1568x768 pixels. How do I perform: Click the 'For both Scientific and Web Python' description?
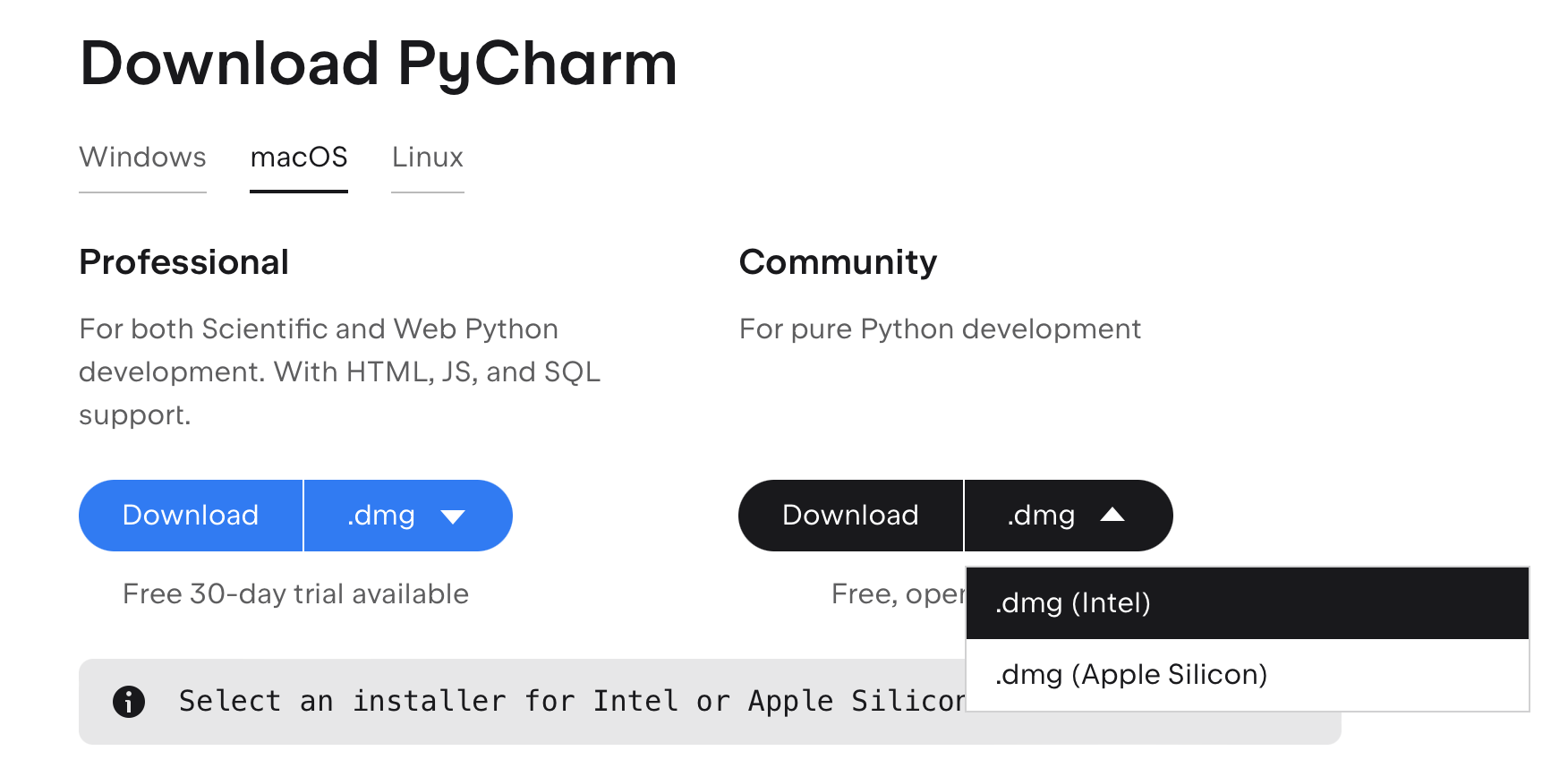(339, 372)
